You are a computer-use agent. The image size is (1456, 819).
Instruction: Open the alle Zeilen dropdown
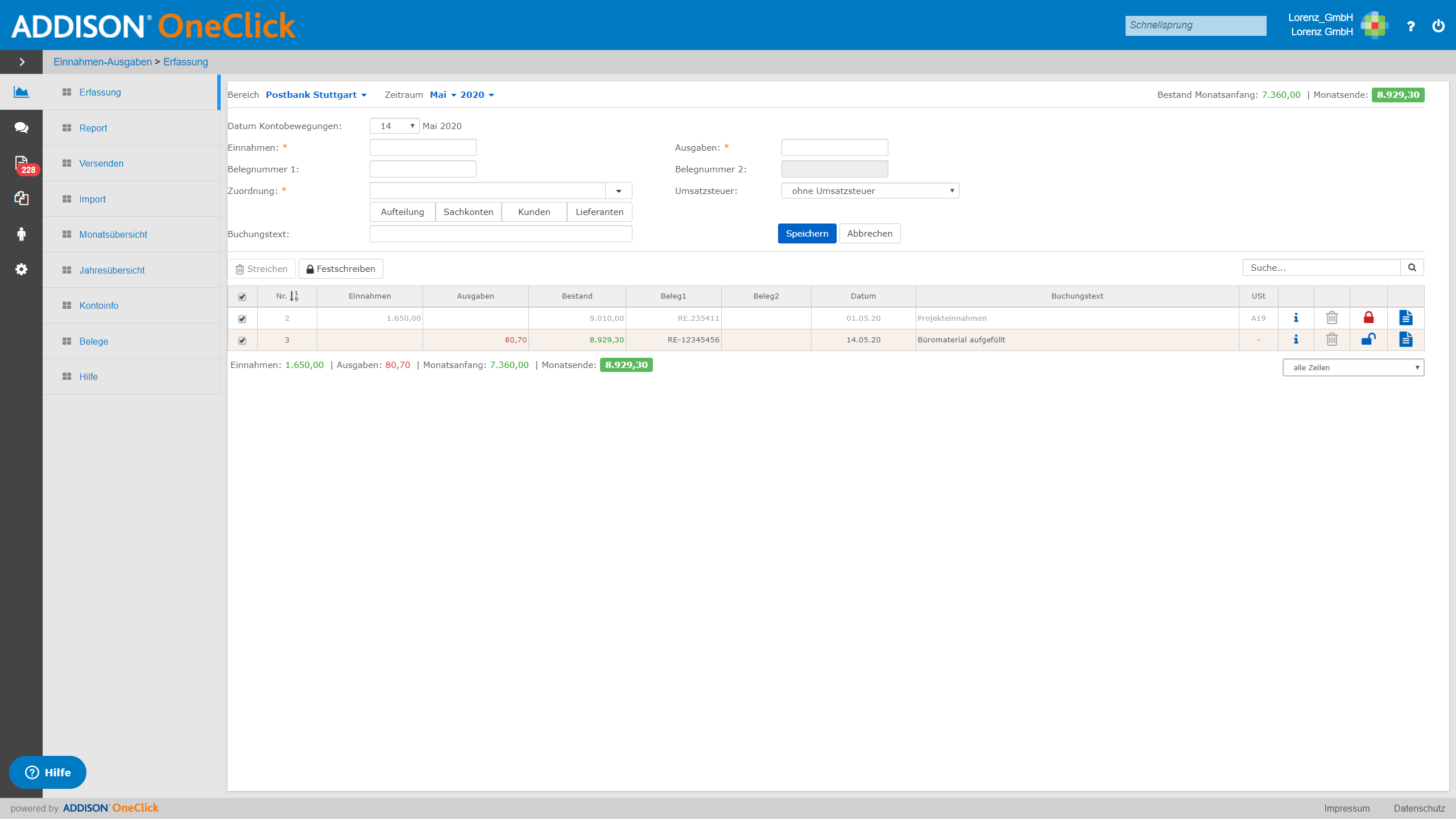[x=1353, y=367]
